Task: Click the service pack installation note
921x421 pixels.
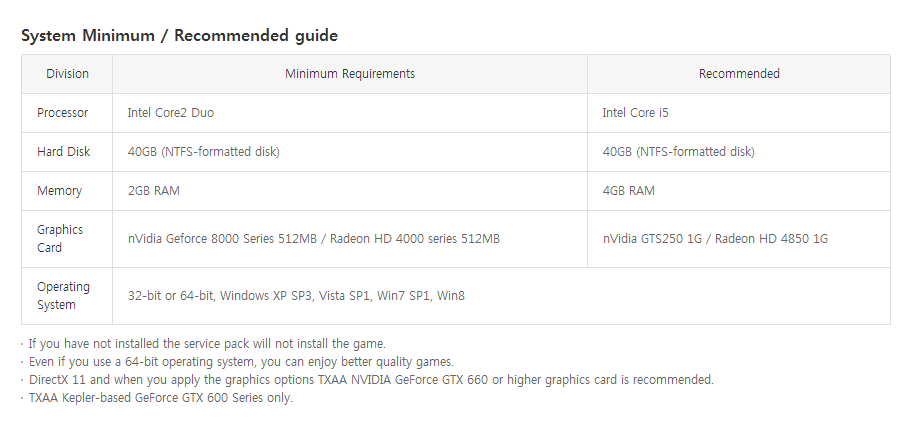Action: (206, 344)
